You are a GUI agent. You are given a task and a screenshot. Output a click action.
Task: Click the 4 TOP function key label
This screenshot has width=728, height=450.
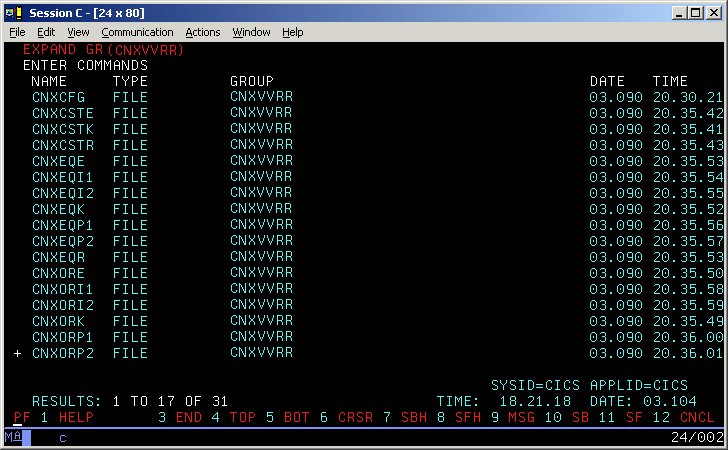235,417
